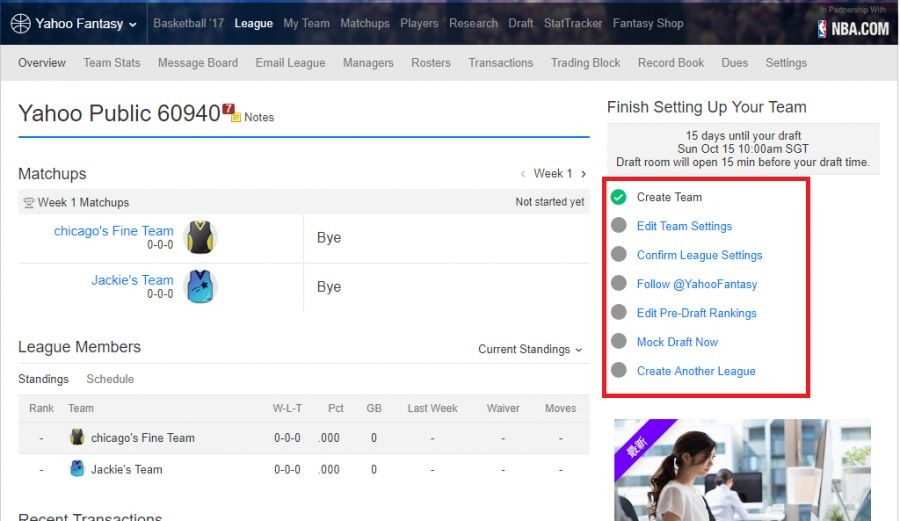Click the red notification badge near league title
900x521 pixels.
[228, 108]
